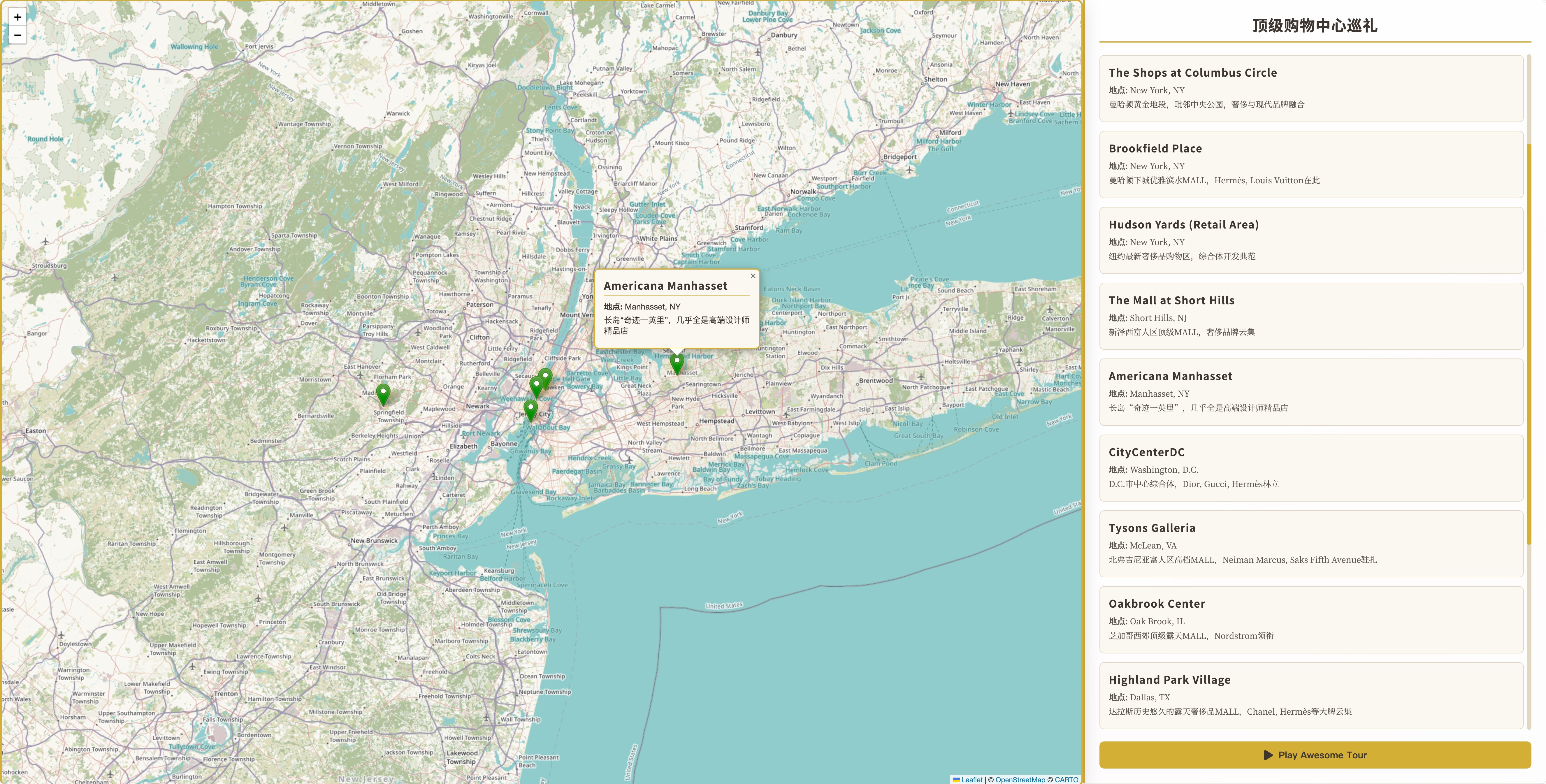Click 'Oak Brook, IL' location text

[1157, 622]
